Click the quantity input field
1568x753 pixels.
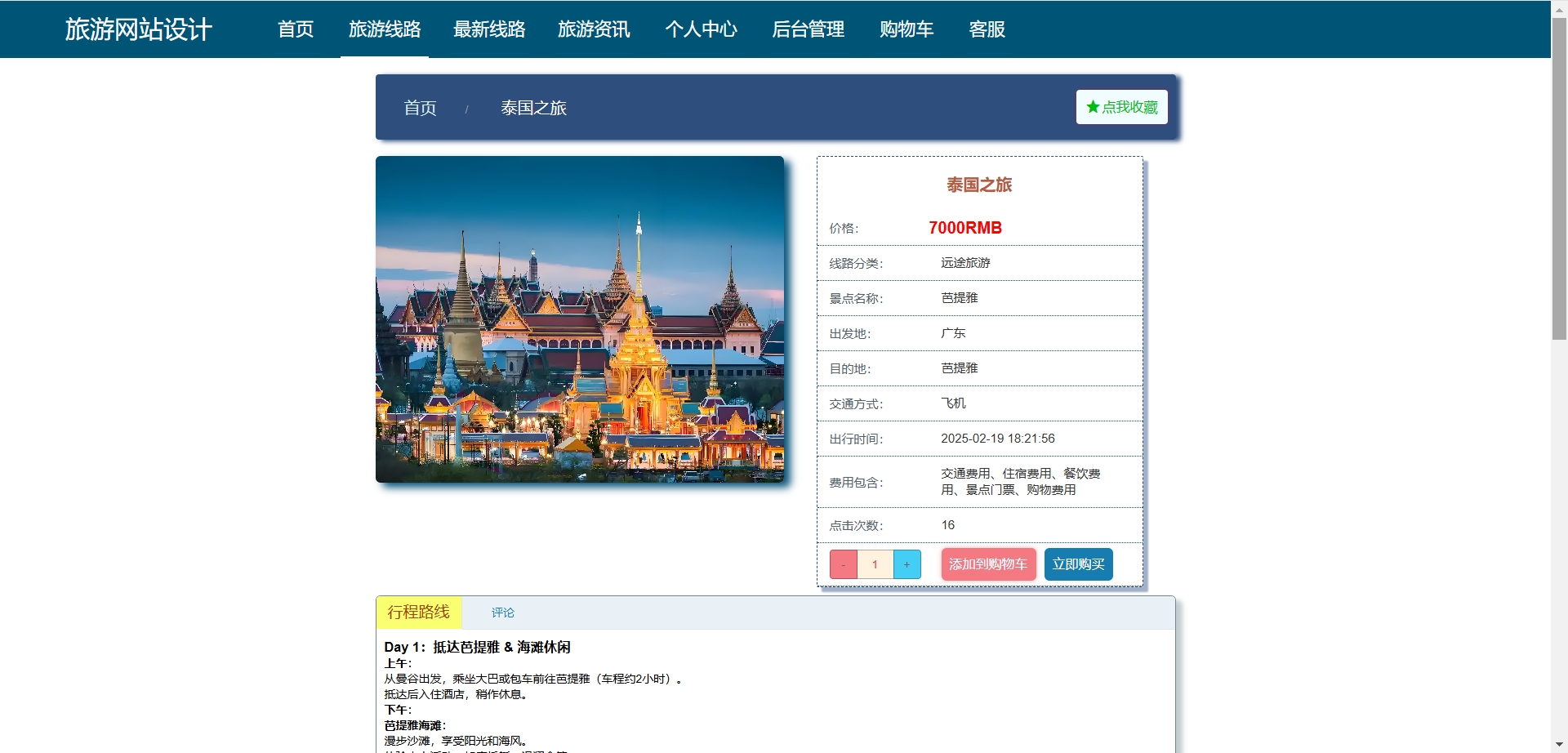click(875, 564)
